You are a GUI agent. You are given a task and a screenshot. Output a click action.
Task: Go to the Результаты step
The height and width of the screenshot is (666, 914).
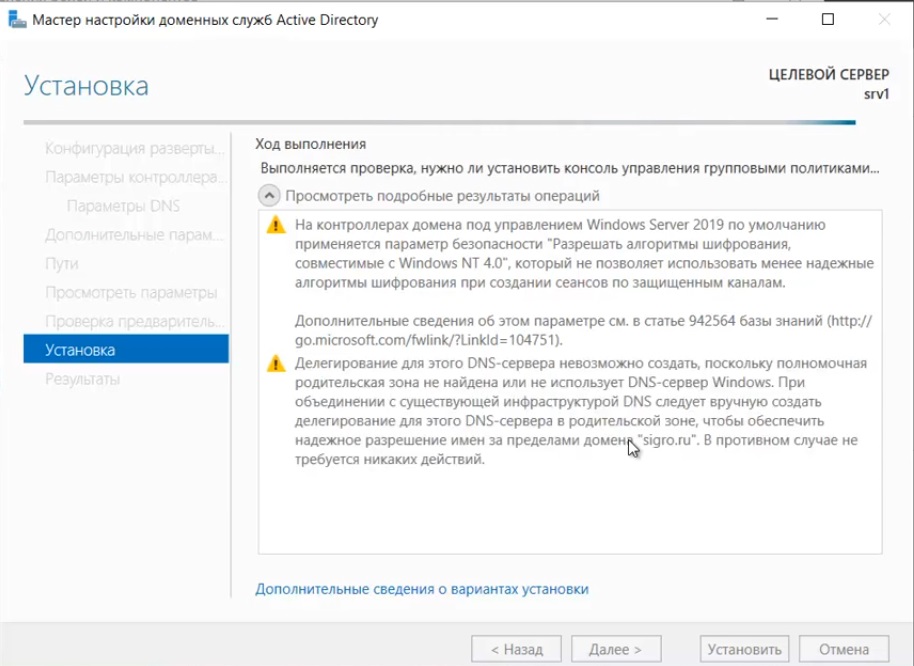pyautogui.click(x=83, y=379)
